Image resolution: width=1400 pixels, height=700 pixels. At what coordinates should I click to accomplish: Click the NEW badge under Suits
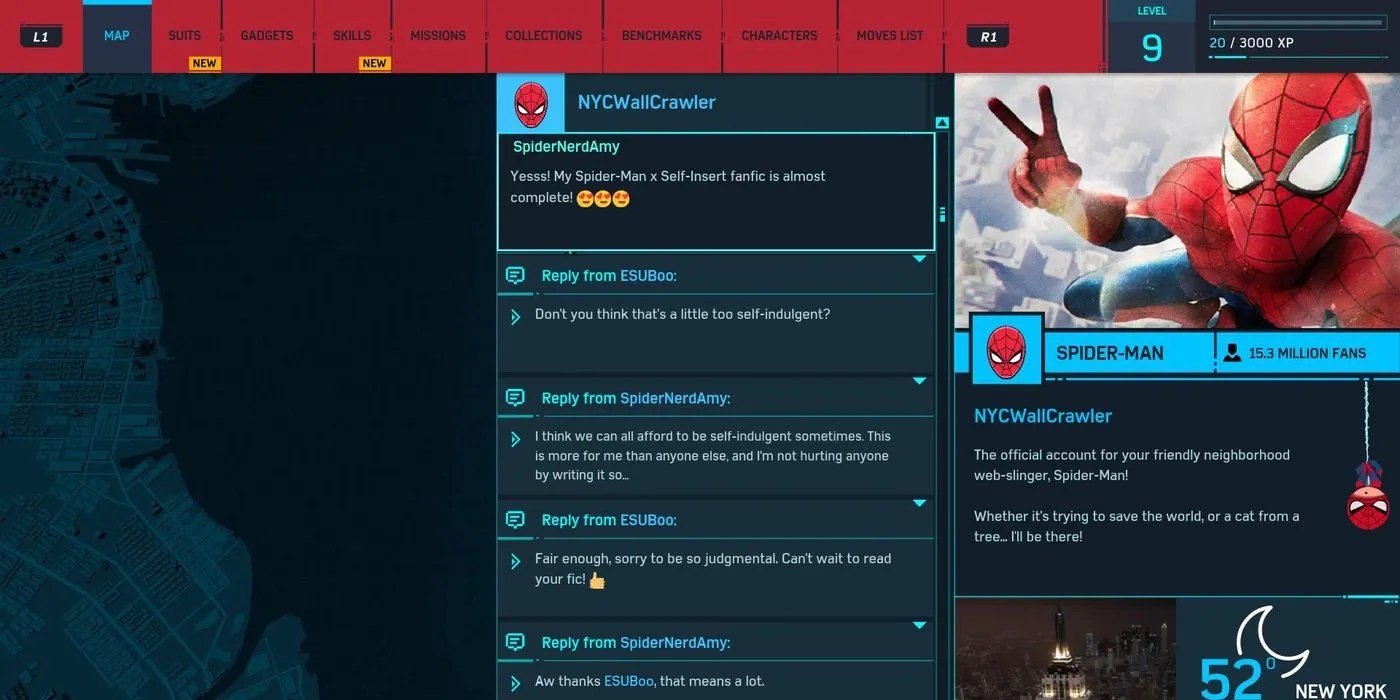tap(205, 63)
